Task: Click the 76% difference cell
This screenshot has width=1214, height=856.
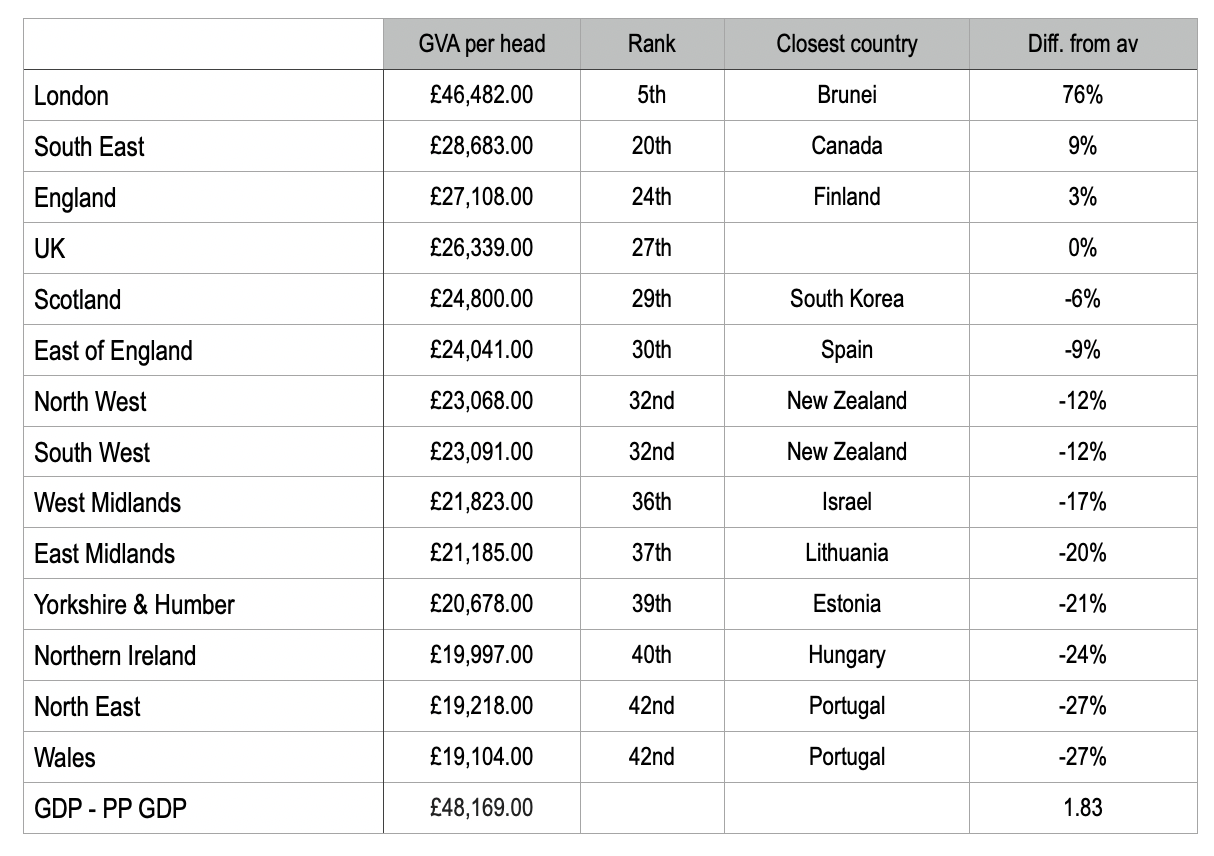Action: coord(1083,95)
